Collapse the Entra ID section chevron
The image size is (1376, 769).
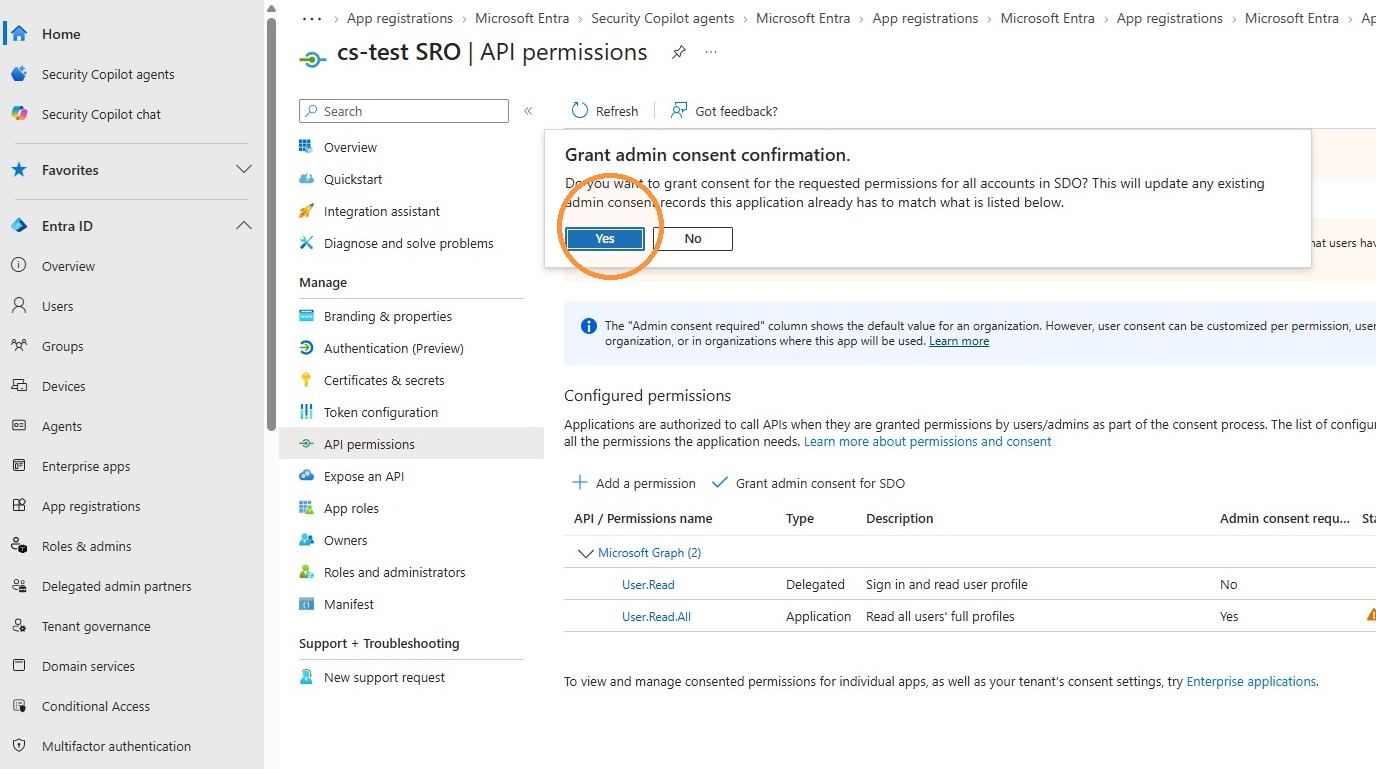(243, 226)
